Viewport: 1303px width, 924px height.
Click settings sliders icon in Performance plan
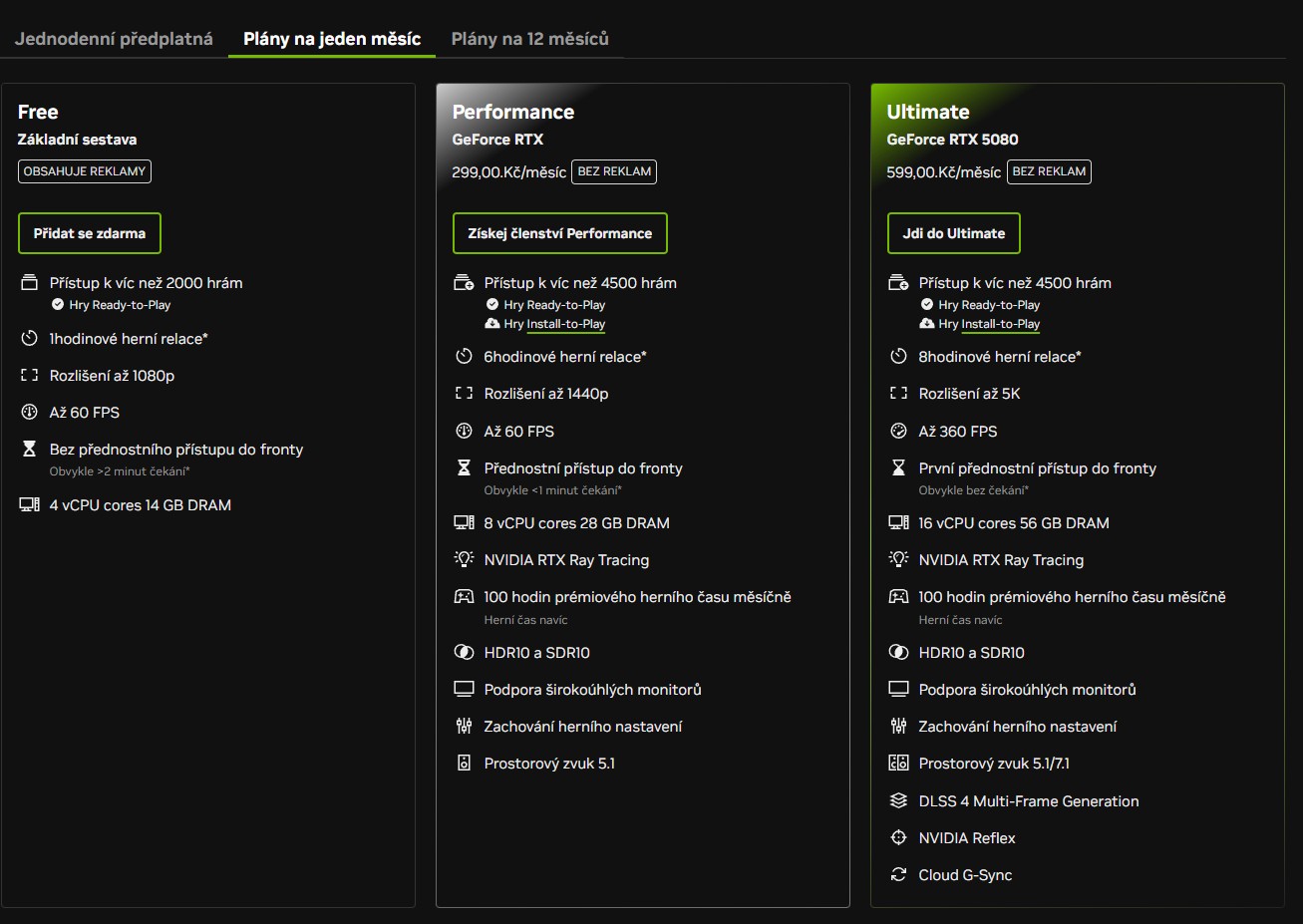click(x=464, y=727)
